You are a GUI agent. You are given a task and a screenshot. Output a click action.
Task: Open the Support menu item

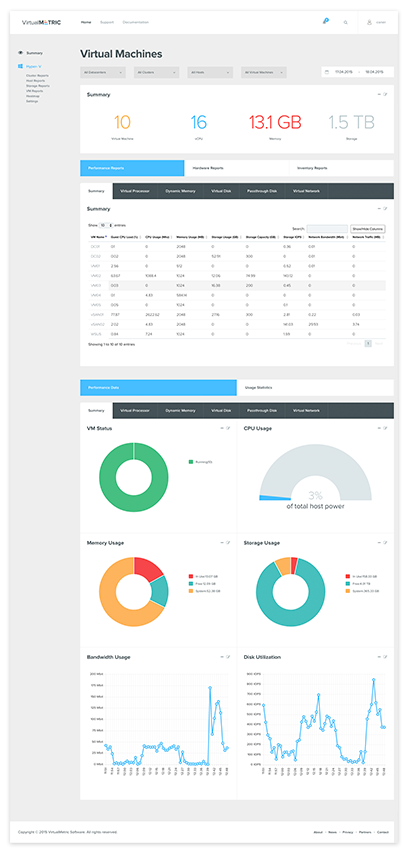(x=107, y=23)
